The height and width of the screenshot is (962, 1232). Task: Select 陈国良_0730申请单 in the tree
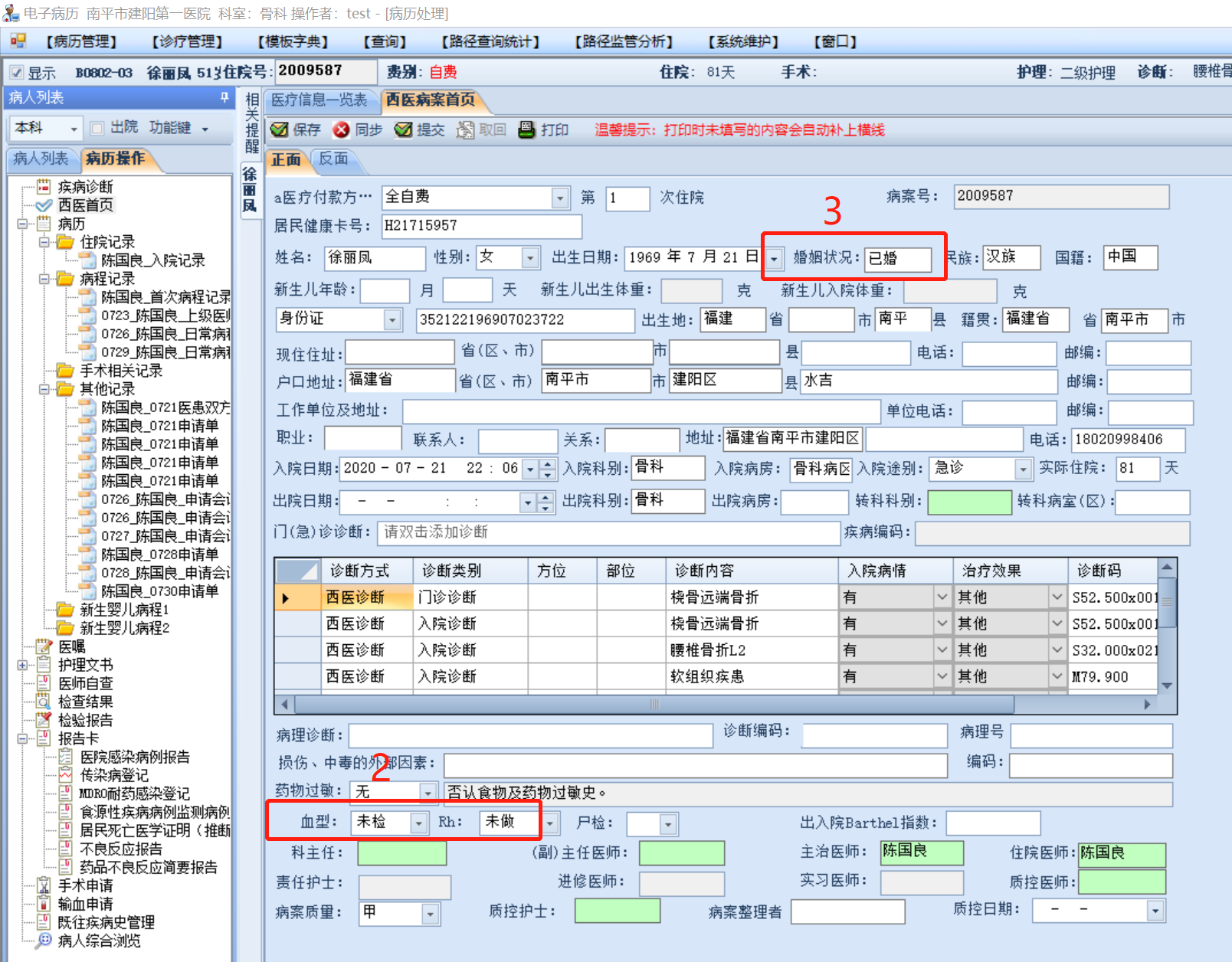coord(159,591)
